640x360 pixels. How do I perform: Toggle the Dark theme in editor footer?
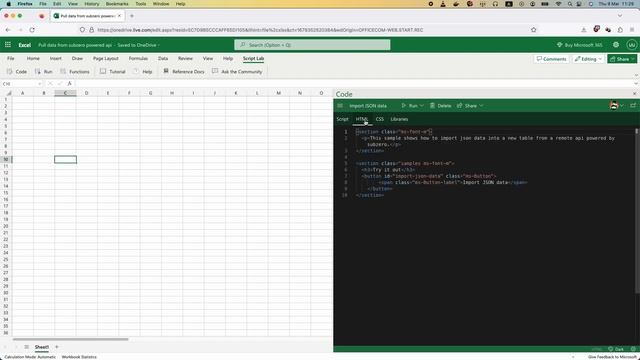tap(616, 349)
